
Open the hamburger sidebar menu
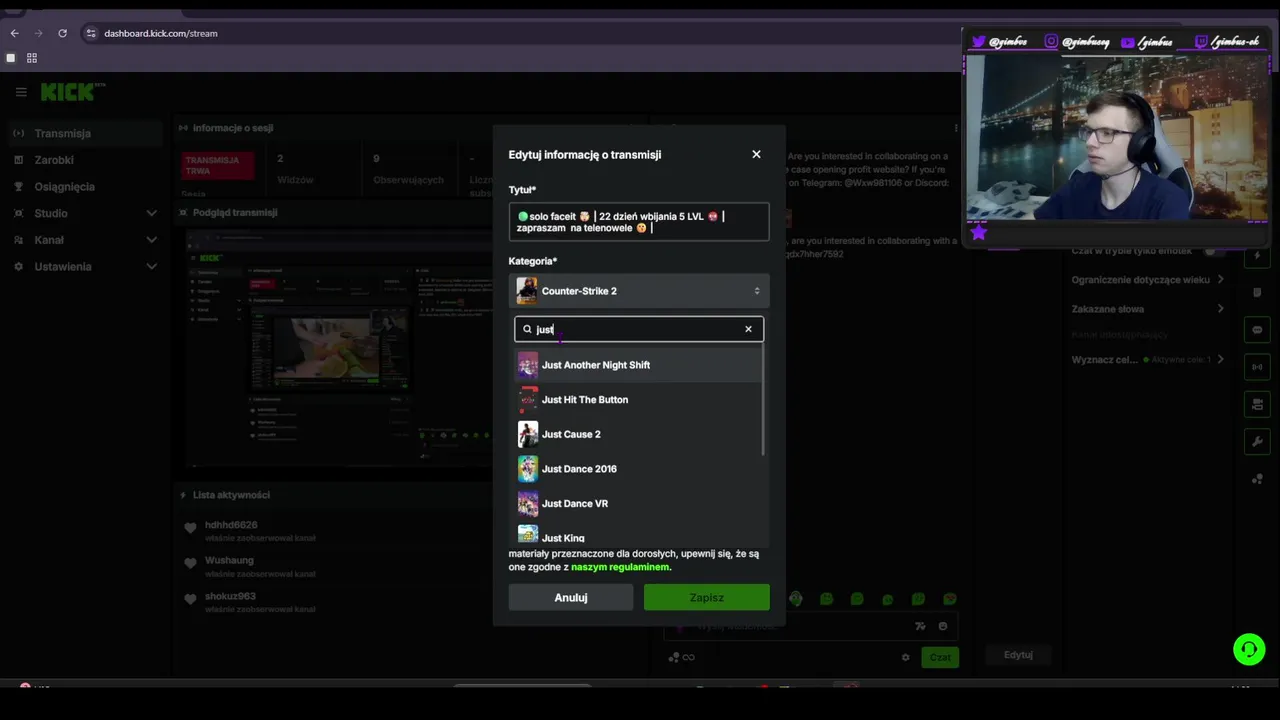(21, 92)
